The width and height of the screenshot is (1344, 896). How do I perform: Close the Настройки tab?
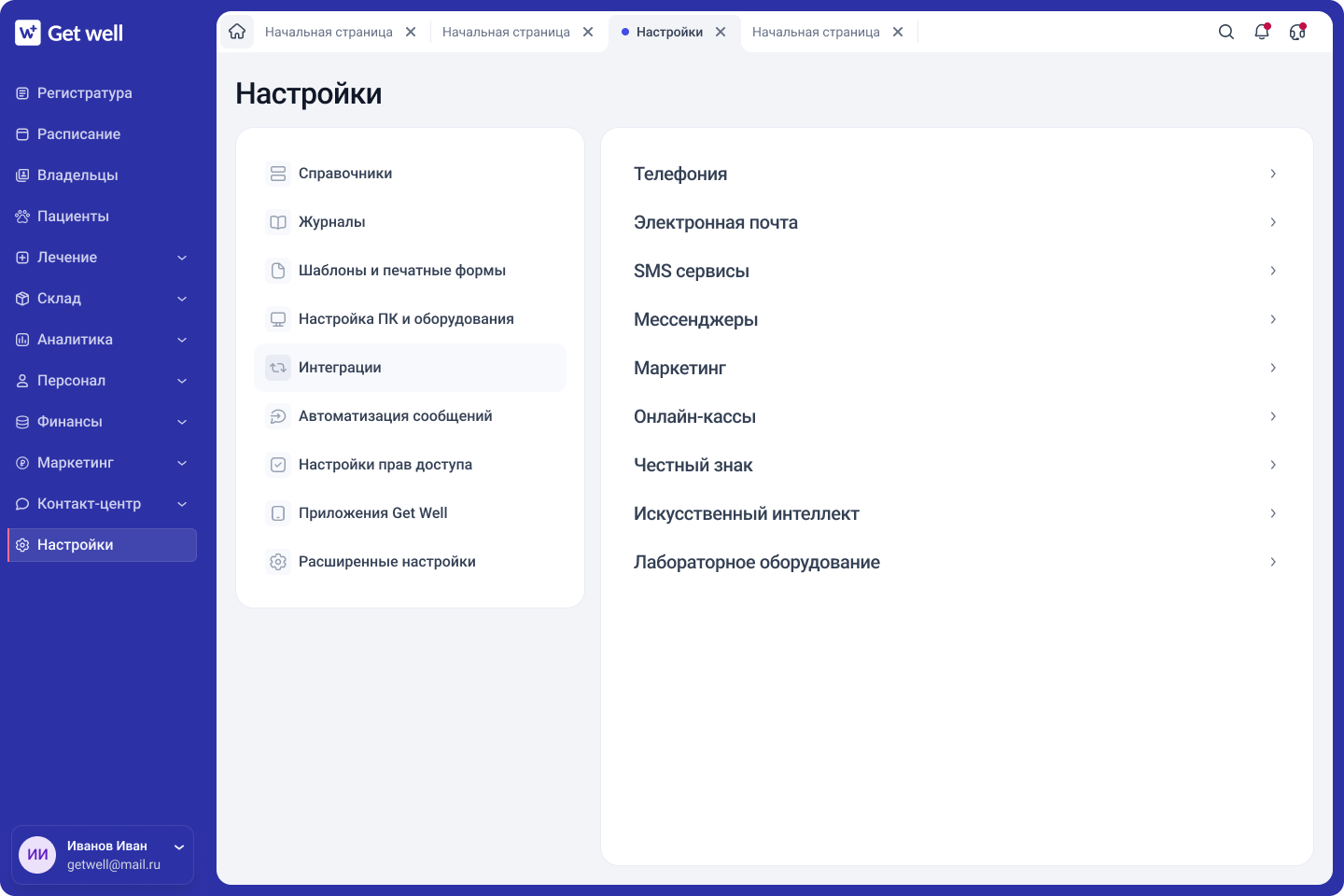click(x=721, y=32)
